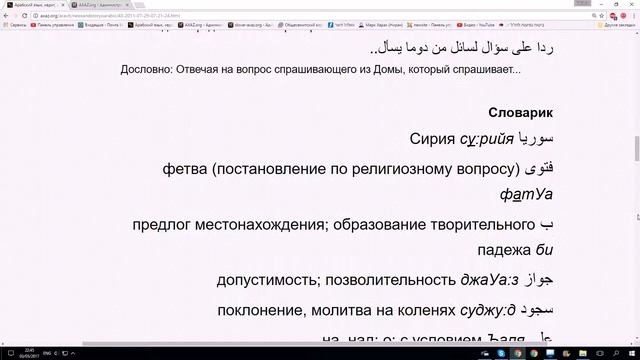Screen dimensions: 640x360
Task: Open the taskbar search magnifier
Action: tap(616, 353)
